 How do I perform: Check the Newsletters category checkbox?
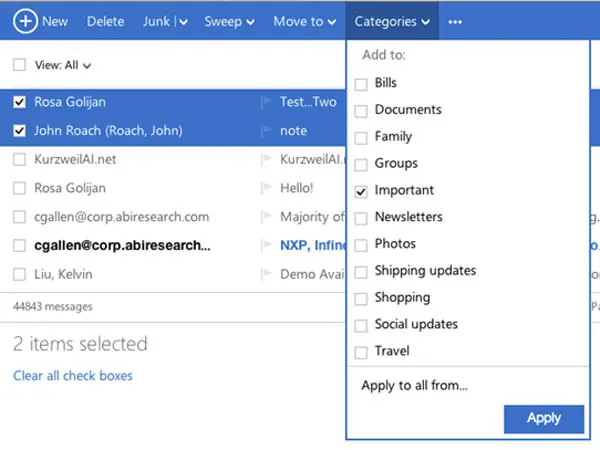361,218
